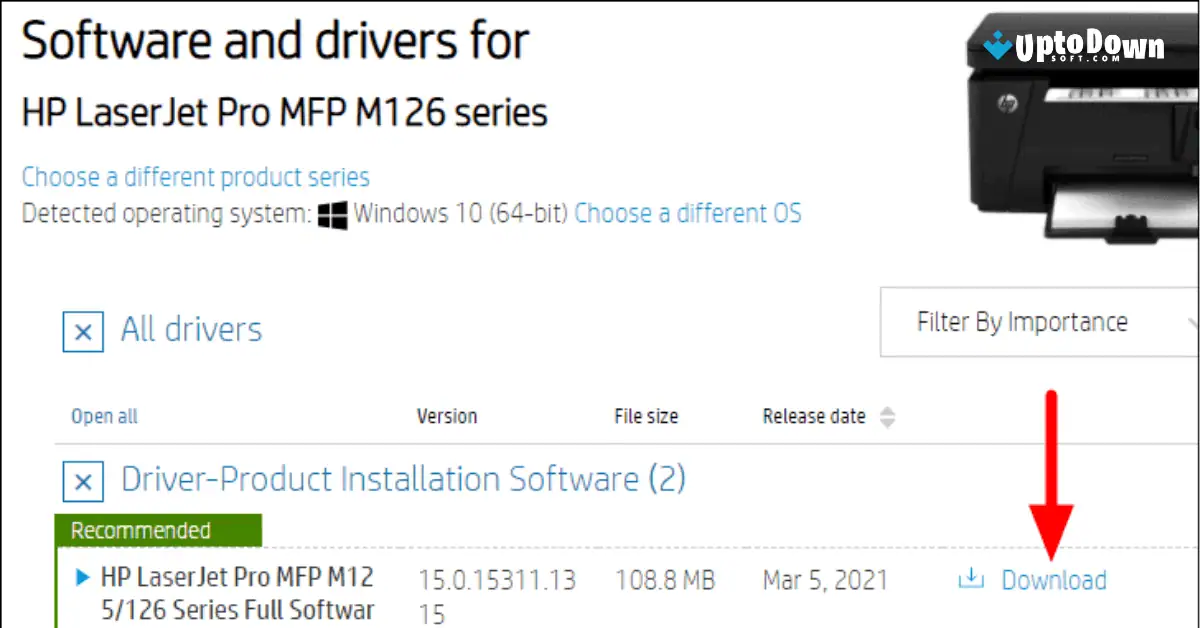Select the File size column header
The height and width of the screenshot is (628, 1200).
point(645,416)
